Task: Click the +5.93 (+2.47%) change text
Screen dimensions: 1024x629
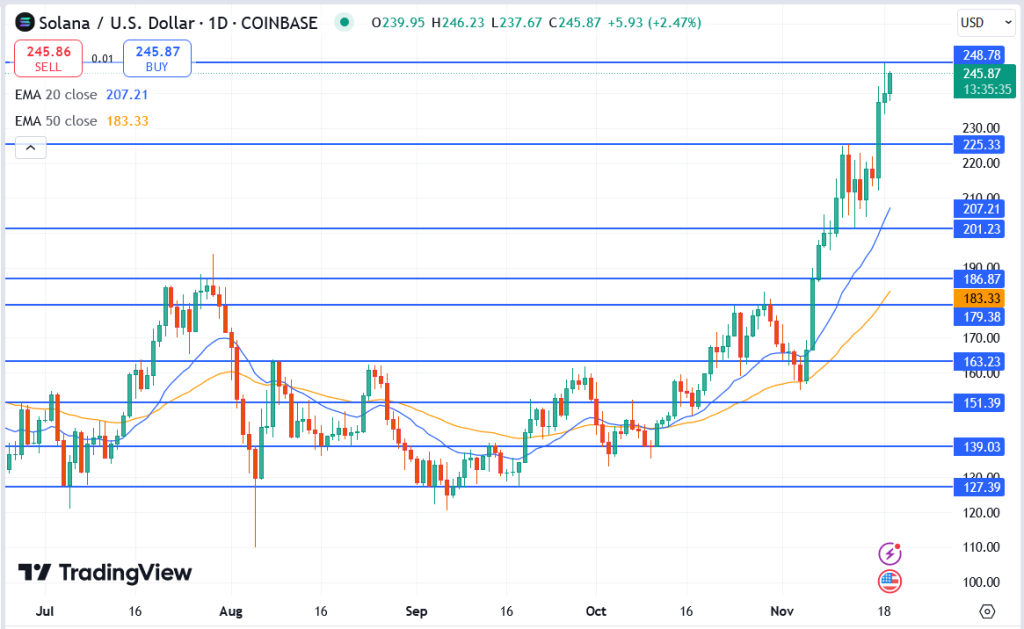Action: tap(654, 23)
